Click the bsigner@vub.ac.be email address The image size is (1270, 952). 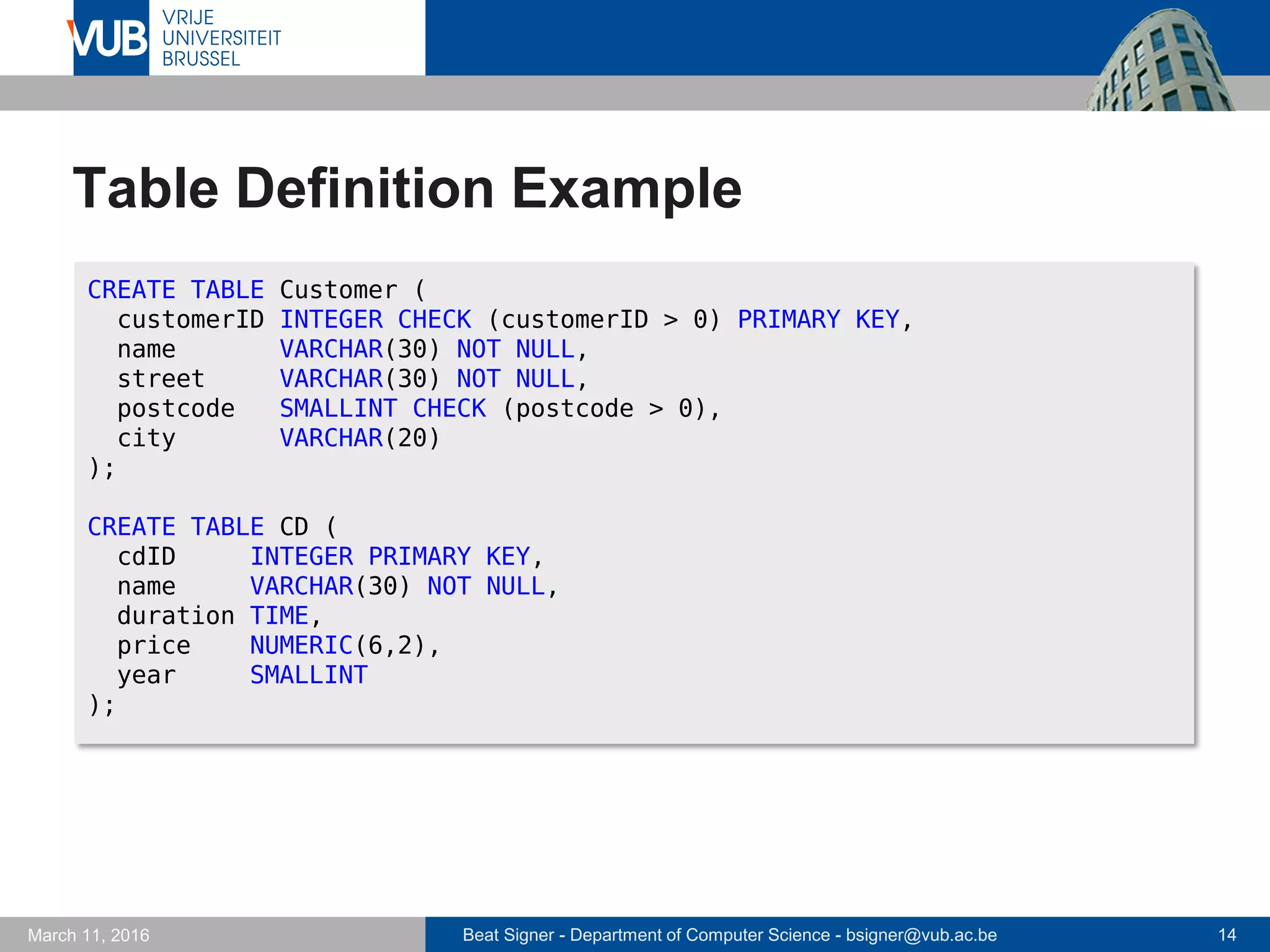pyautogui.click(x=921, y=935)
